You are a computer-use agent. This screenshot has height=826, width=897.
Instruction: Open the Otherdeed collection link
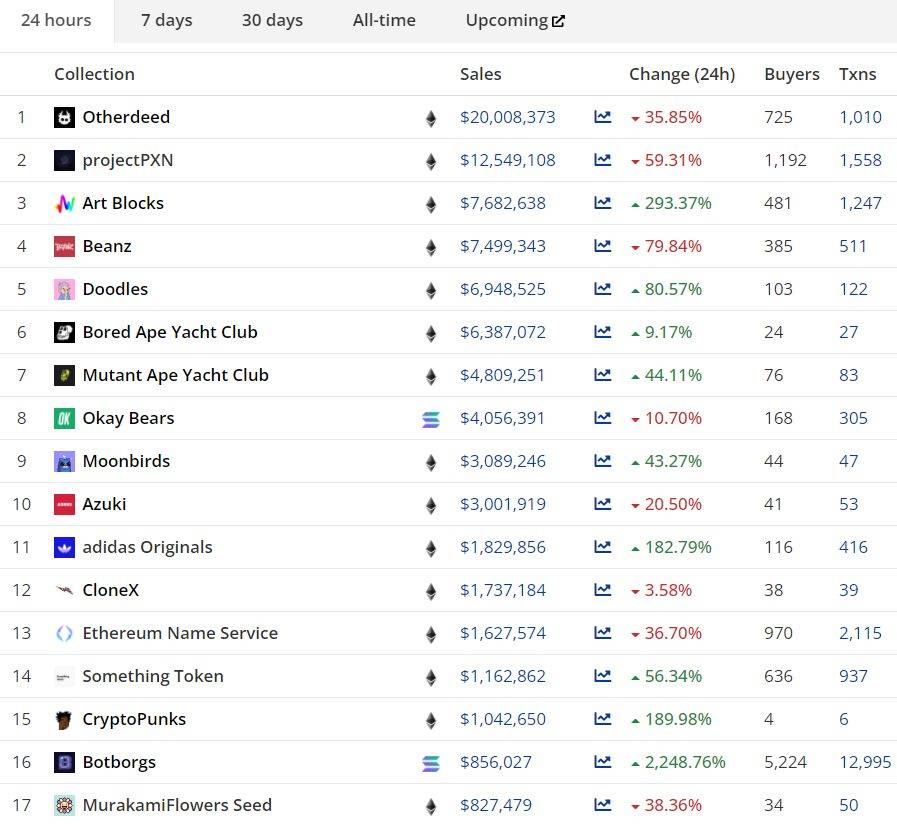tap(126, 117)
